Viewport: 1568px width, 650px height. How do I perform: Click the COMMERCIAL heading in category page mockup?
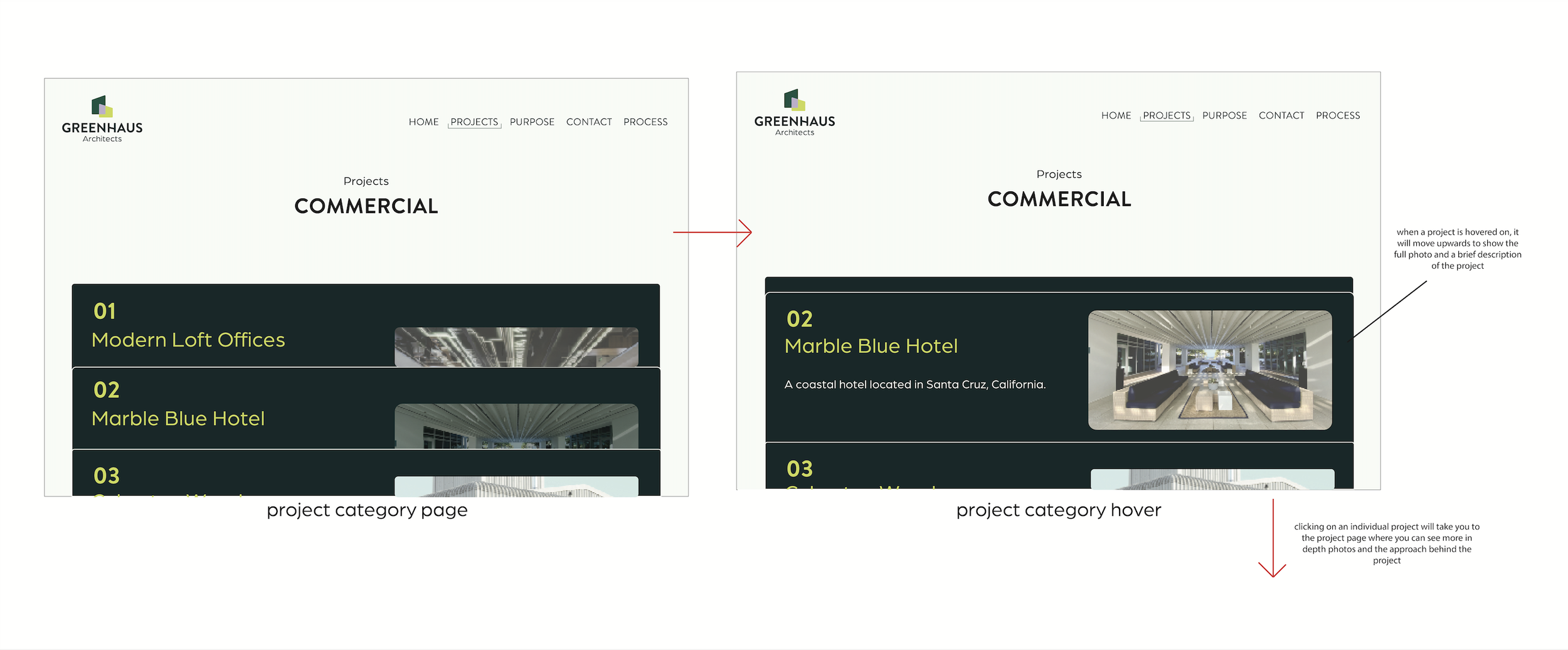tap(366, 206)
